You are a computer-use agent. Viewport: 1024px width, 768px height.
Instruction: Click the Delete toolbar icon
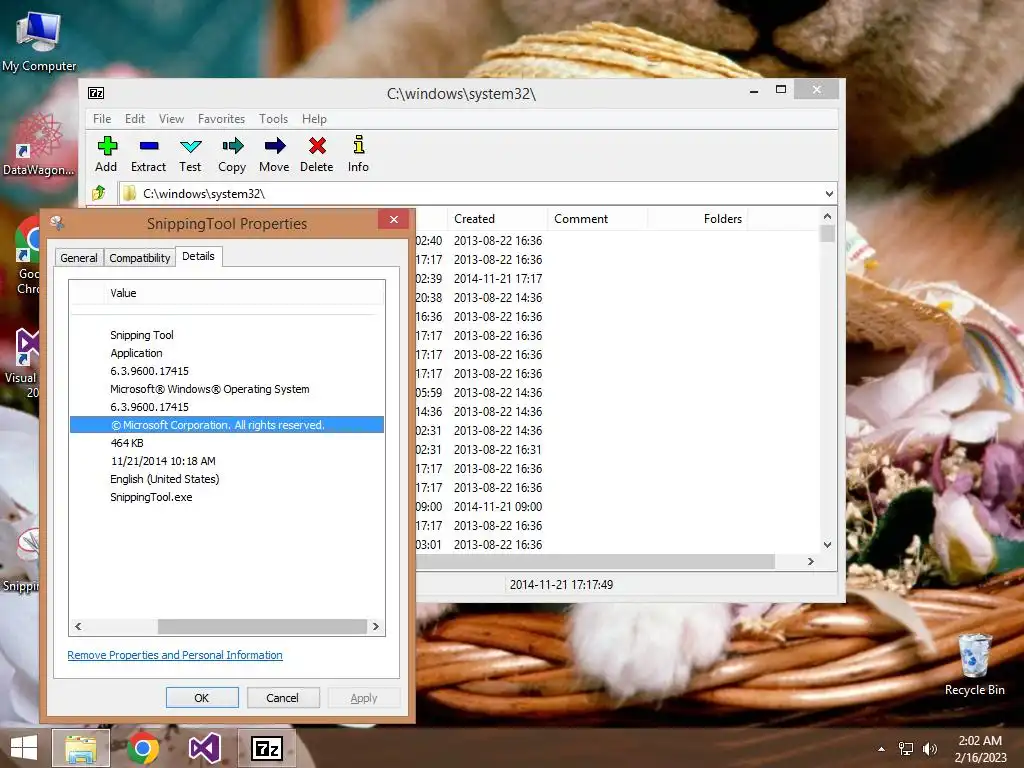(x=317, y=154)
